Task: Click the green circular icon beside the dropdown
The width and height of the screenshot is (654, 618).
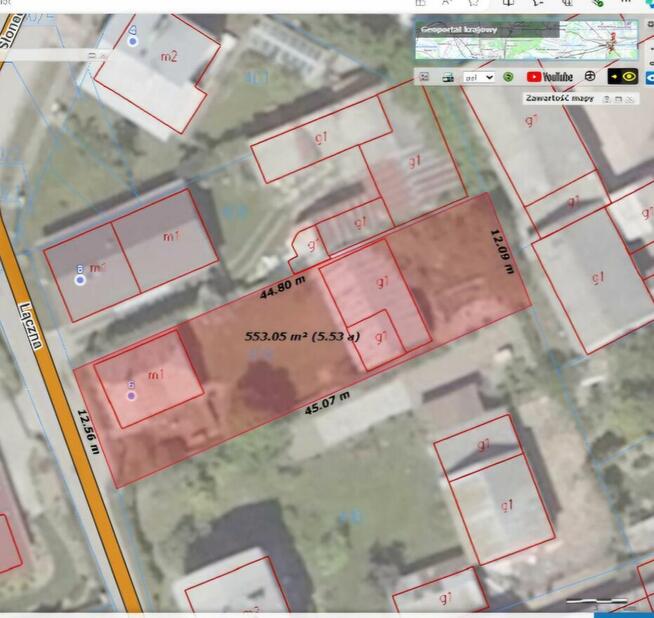Action: pos(508,76)
